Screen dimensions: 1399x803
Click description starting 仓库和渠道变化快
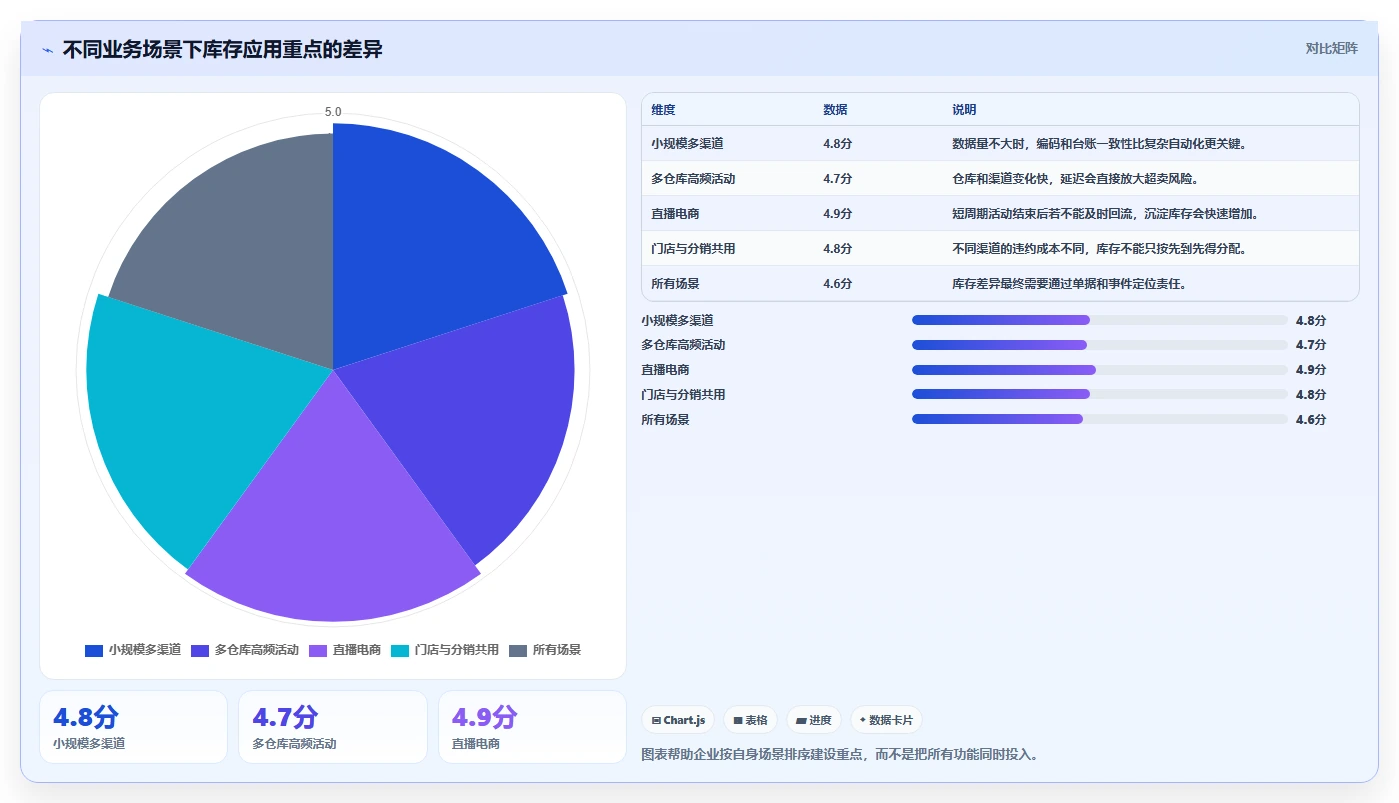pos(1075,179)
